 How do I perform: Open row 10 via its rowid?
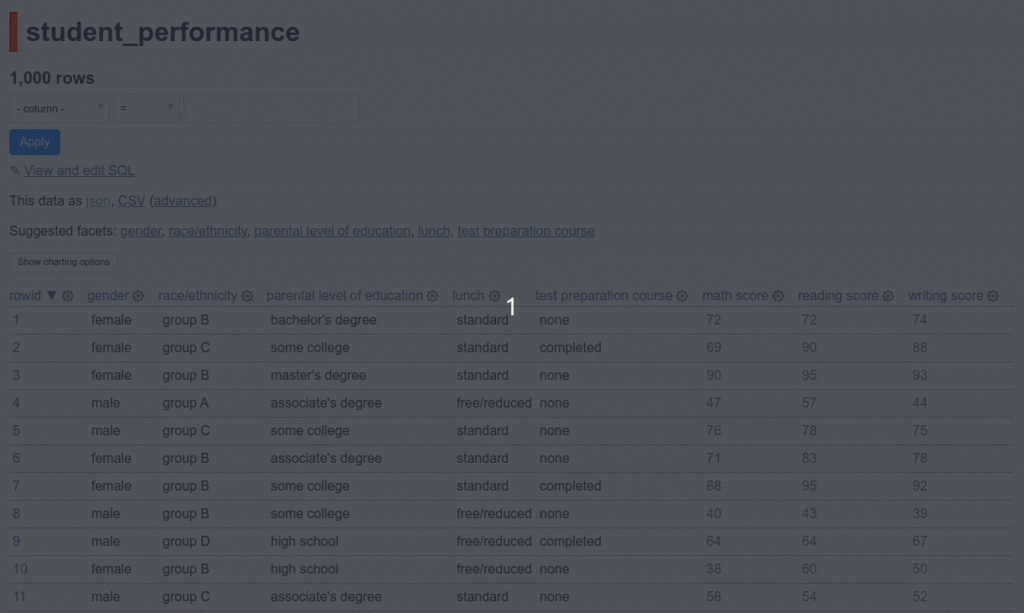[x=20, y=569]
